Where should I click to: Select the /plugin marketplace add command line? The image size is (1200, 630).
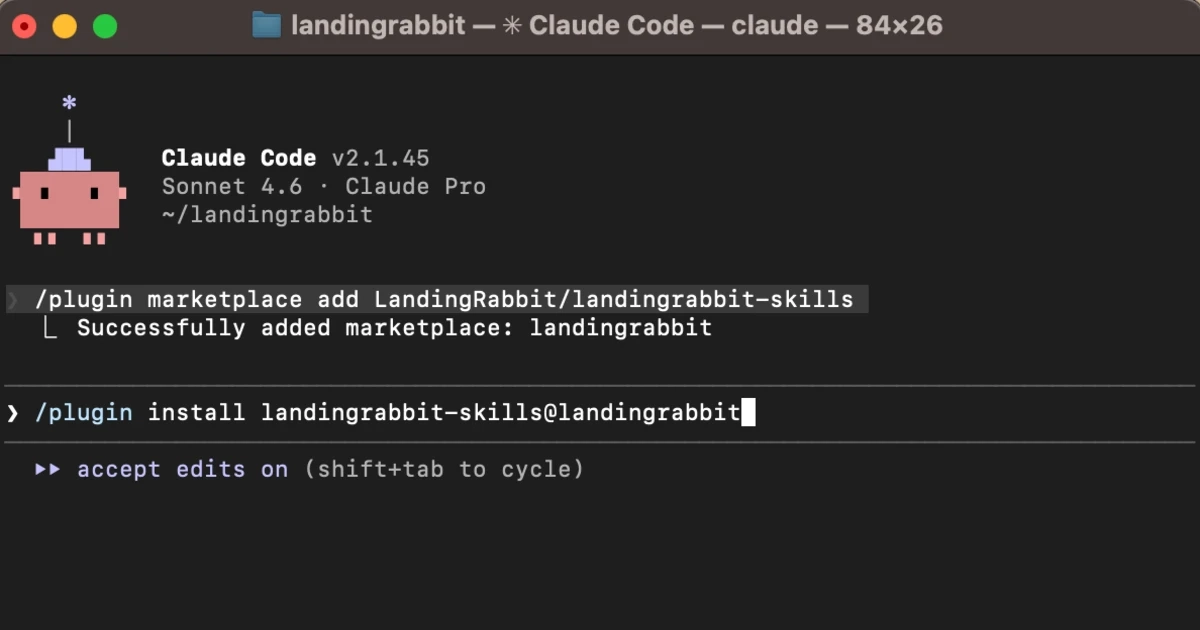pyautogui.click(x=444, y=299)
